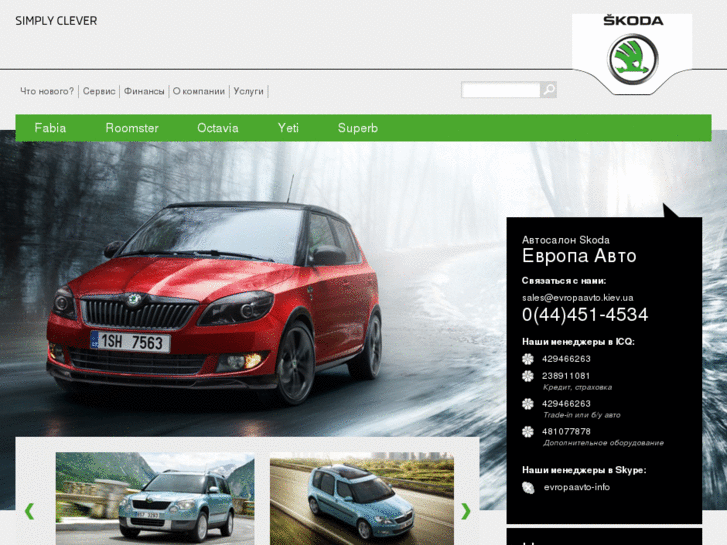Open the 'Что нового?' menu item

click(x=47, y=91)
